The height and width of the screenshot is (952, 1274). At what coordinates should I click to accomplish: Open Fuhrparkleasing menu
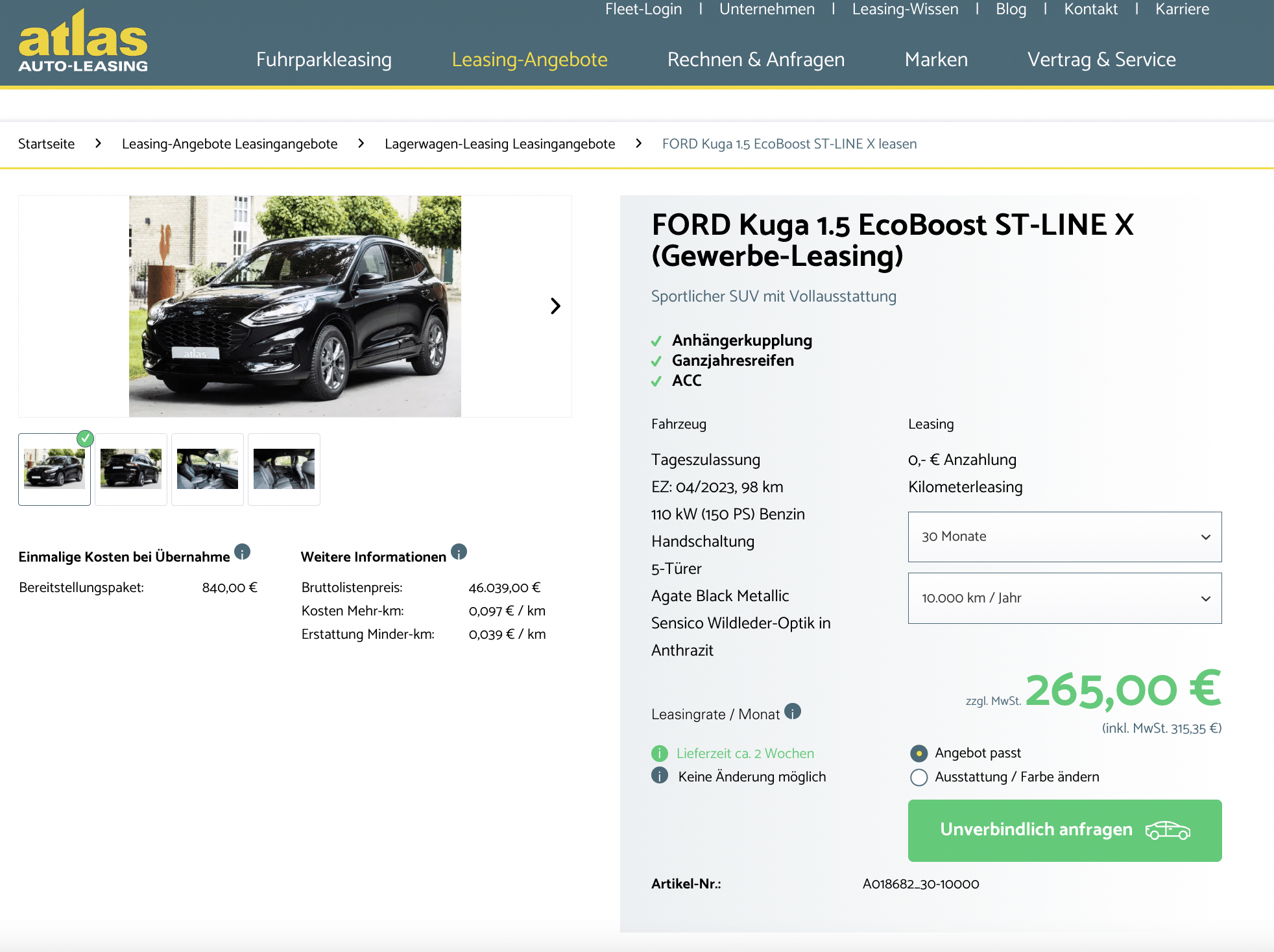coord(324,60)
